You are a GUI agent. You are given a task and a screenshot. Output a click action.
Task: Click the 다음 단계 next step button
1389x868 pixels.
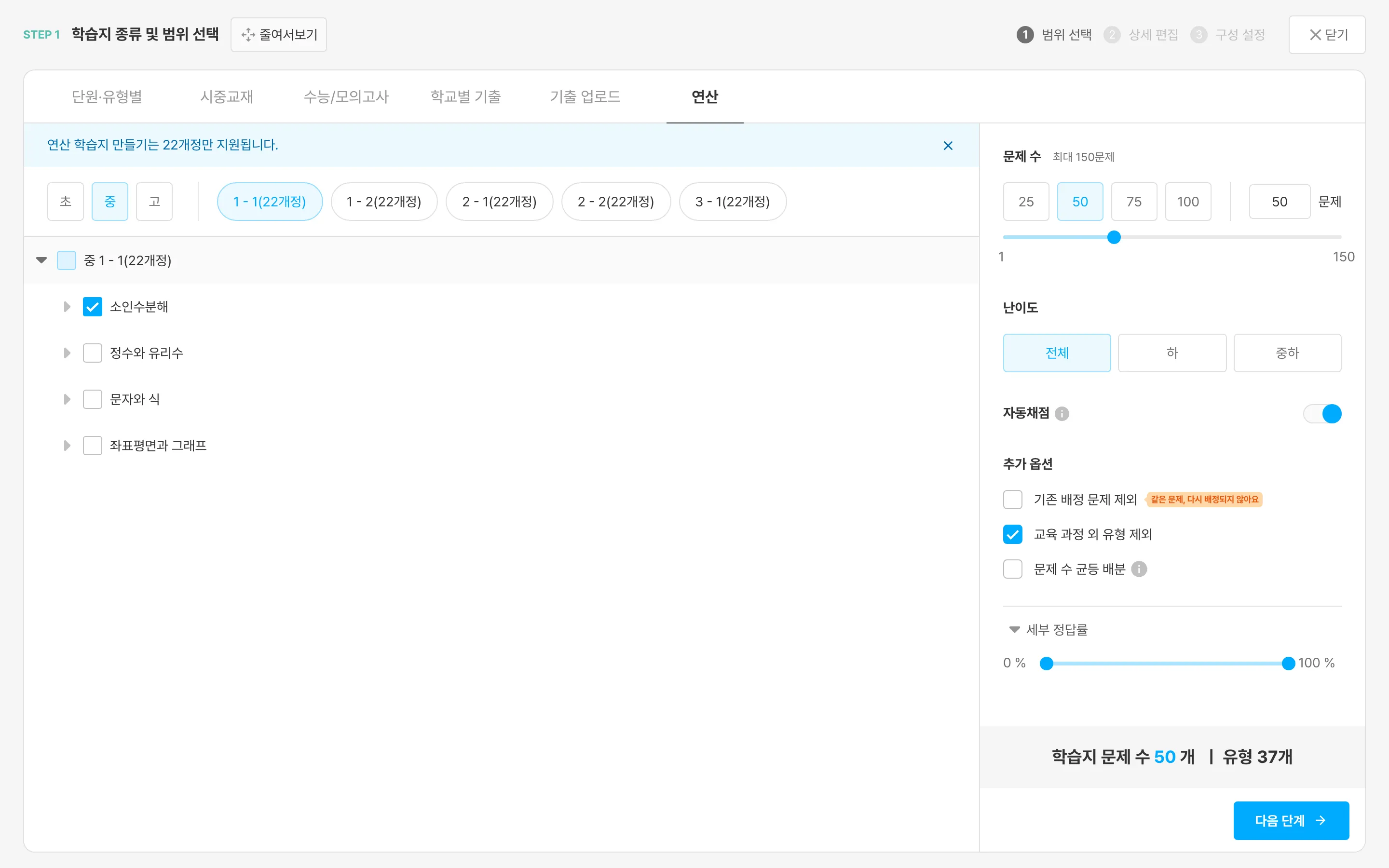[1292, 820]
